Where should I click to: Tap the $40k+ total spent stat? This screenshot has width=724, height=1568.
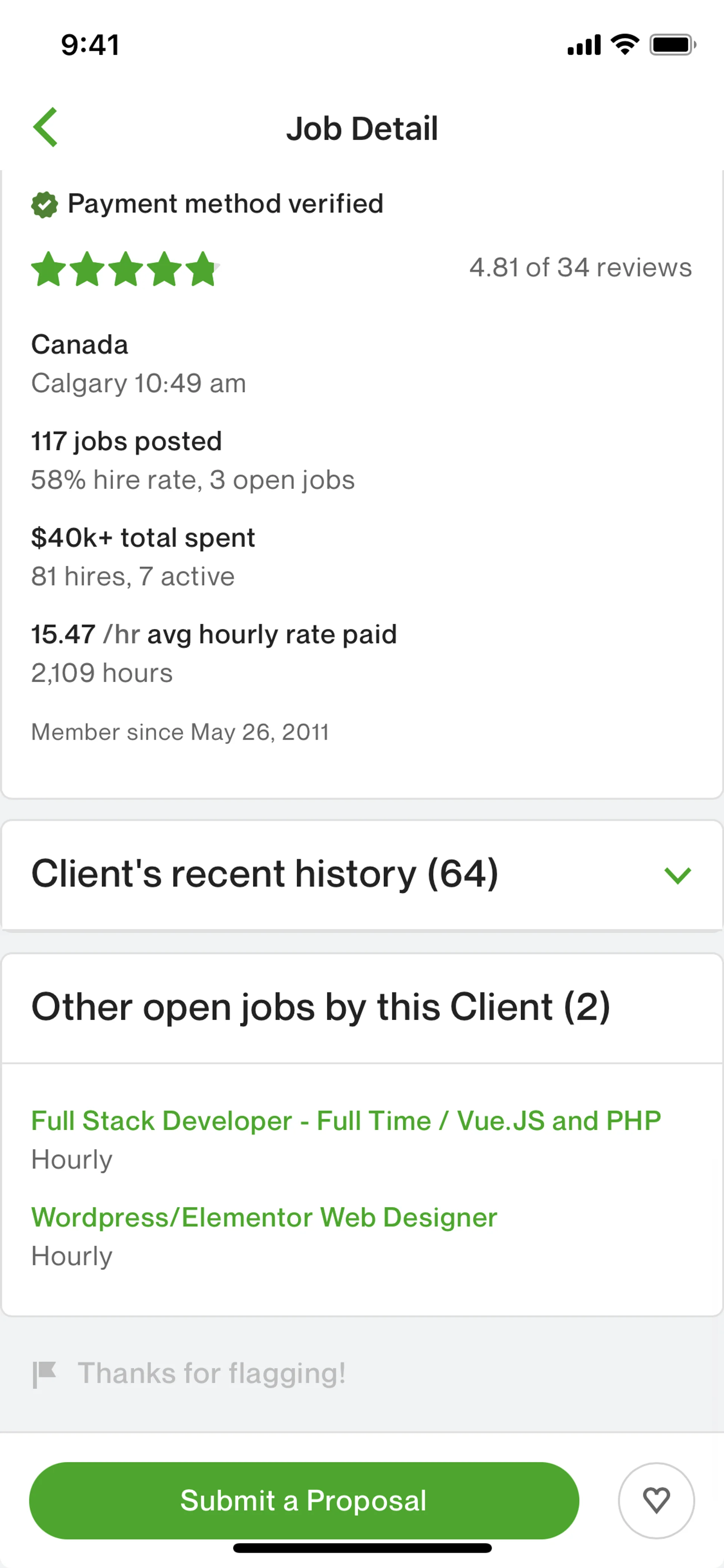[143, 538]
